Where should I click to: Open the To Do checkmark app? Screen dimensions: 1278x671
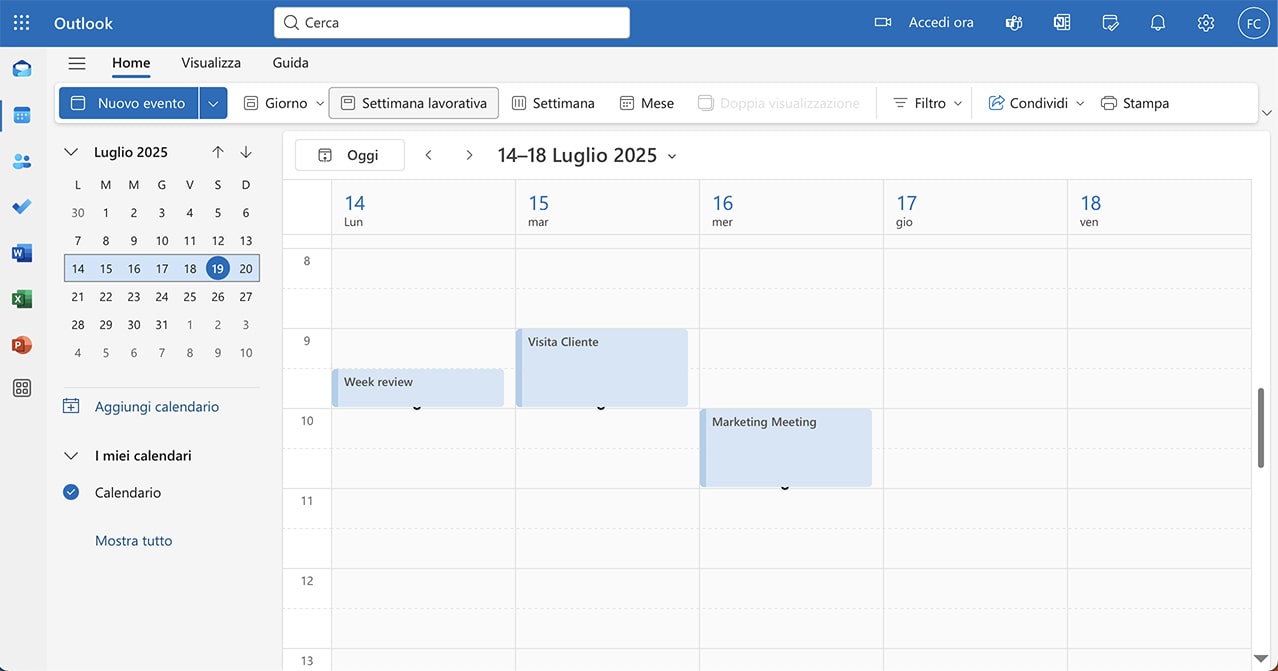click(x=21, y=207)
